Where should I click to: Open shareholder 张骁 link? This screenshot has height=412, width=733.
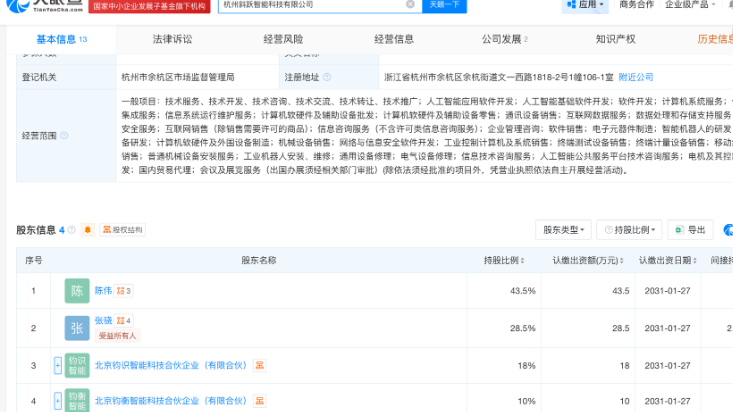click(x=103, y=320)
